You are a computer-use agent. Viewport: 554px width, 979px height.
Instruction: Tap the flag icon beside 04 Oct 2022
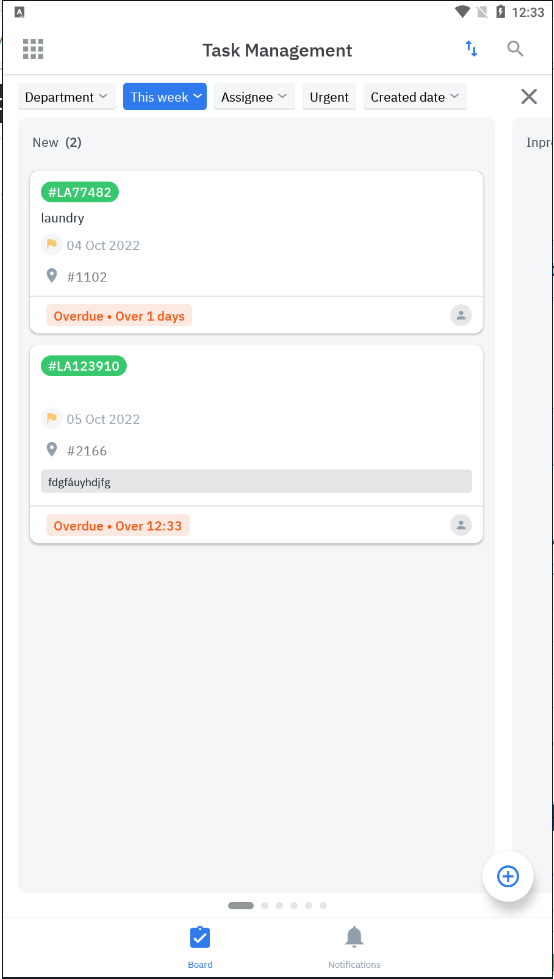pyautogui.click(x=52, y=245)
